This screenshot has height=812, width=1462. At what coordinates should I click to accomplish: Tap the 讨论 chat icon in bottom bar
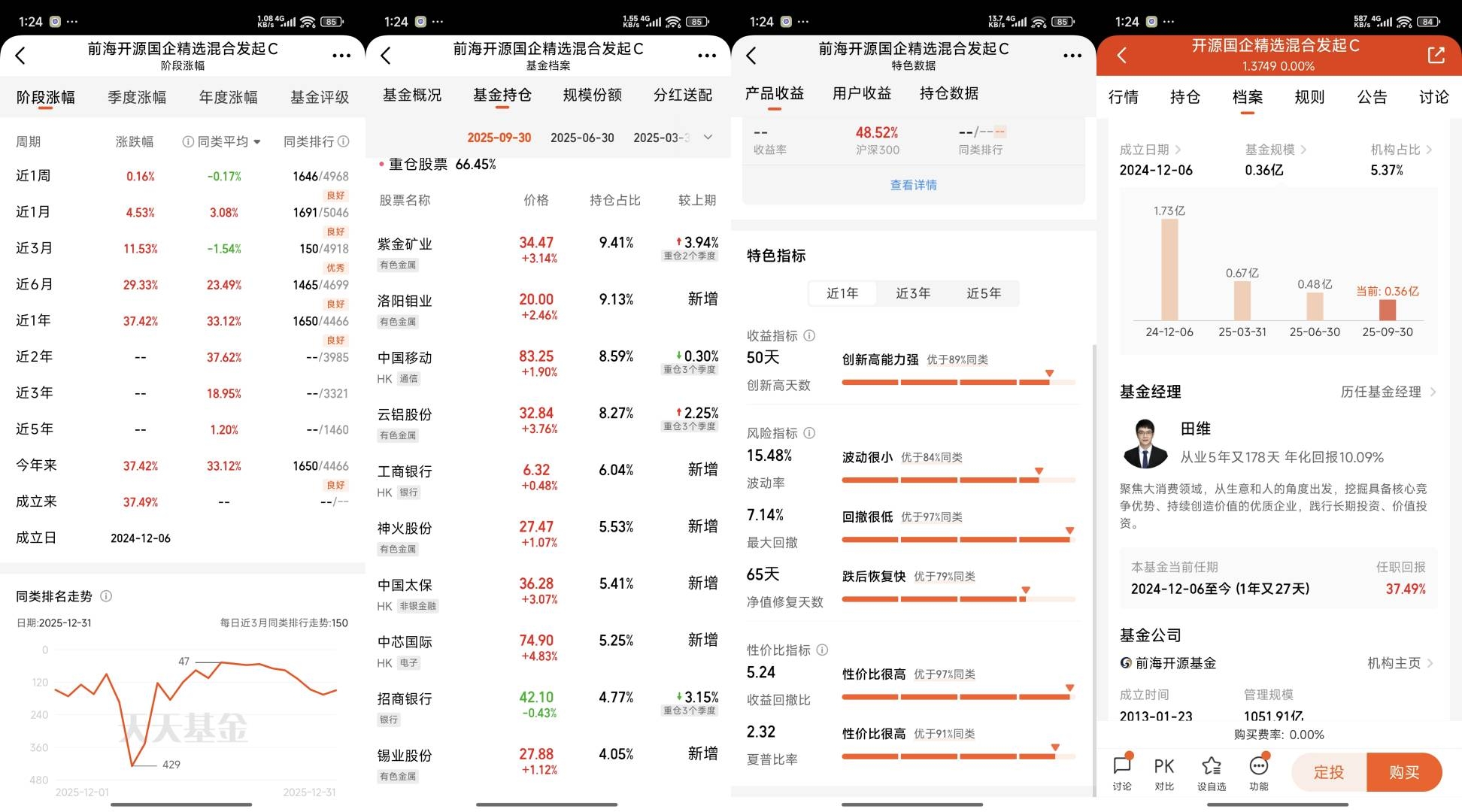click(x=1122, y=767)
